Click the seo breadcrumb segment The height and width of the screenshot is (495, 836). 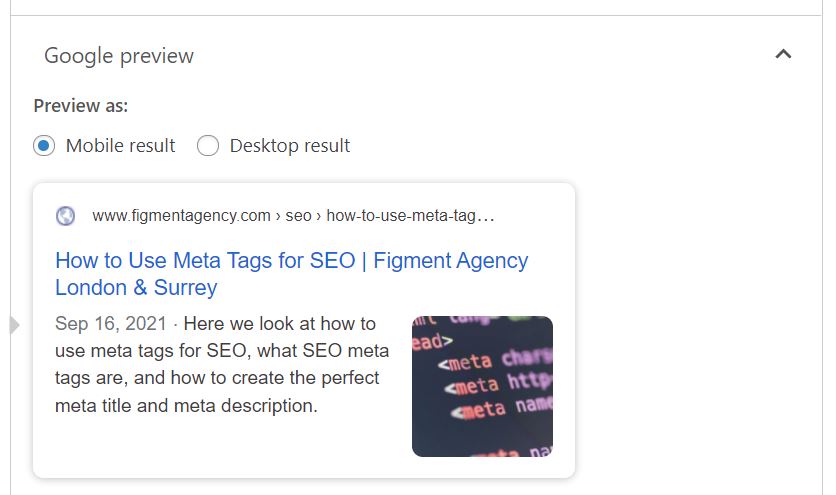pyautogui.click(x=298, y=215)
